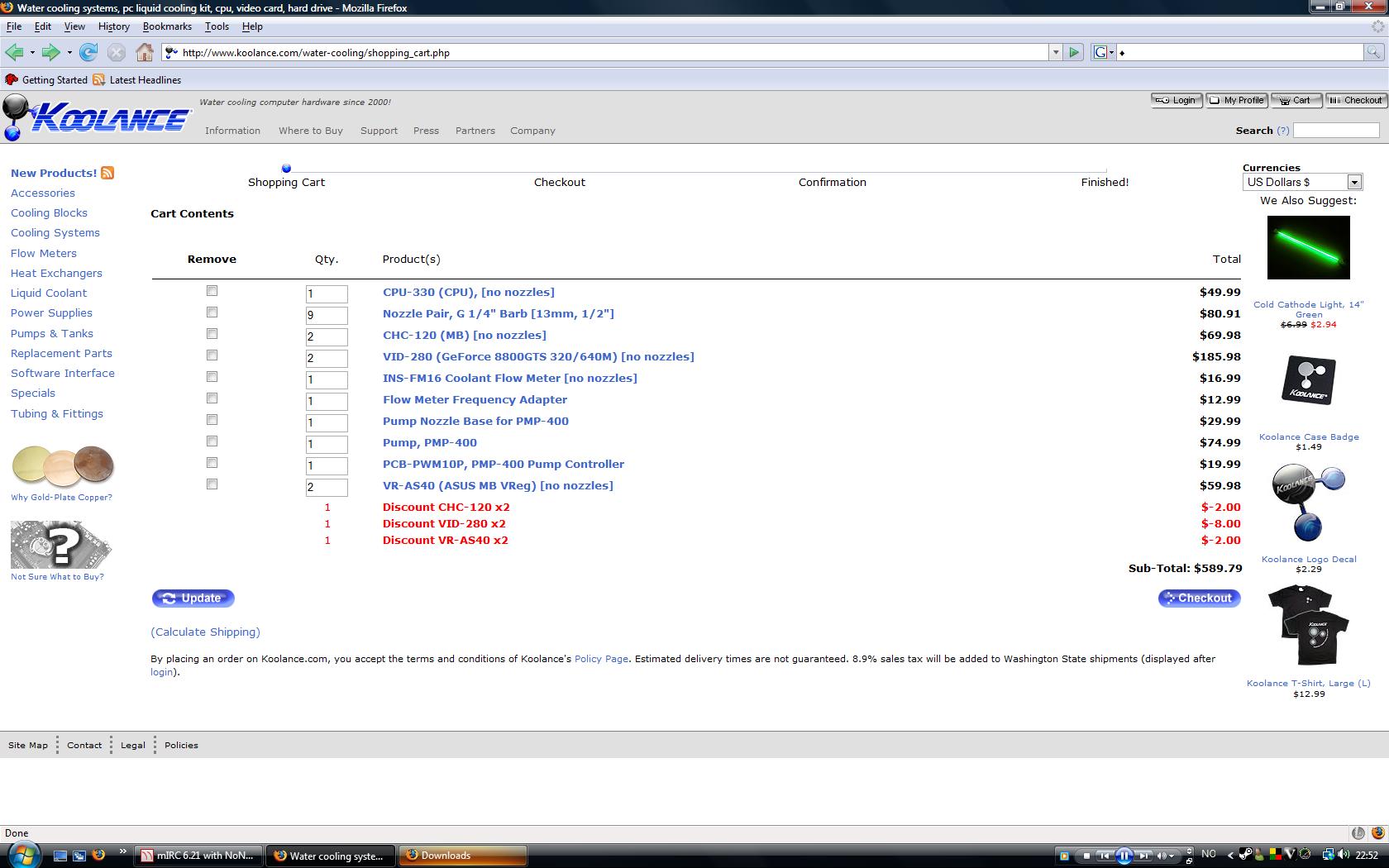This screenshot has height=868, width=1389.
Task: Click the Show Desktop quick launch icon
Action: [x=60, y=856]
